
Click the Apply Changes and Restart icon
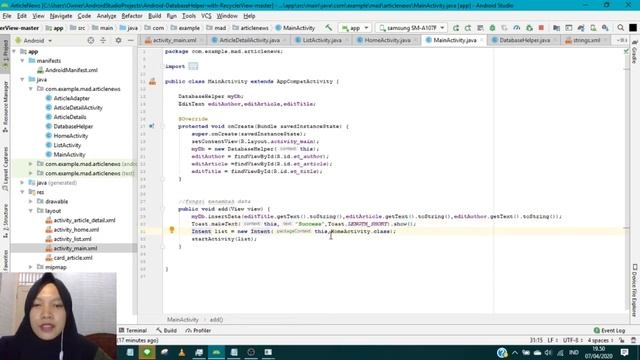coord(468,28)
